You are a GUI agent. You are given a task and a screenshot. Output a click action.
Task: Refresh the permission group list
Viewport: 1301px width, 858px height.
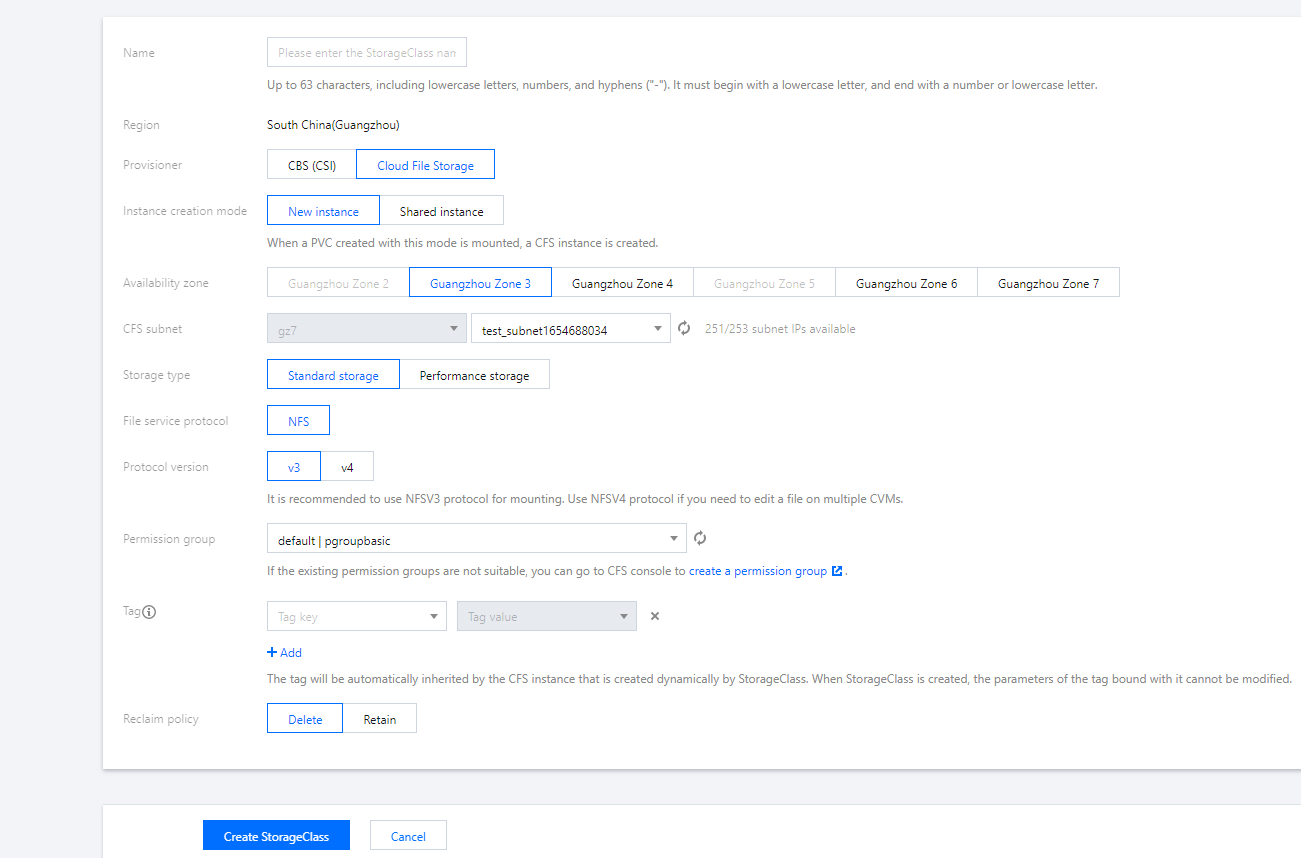point(700,538)
